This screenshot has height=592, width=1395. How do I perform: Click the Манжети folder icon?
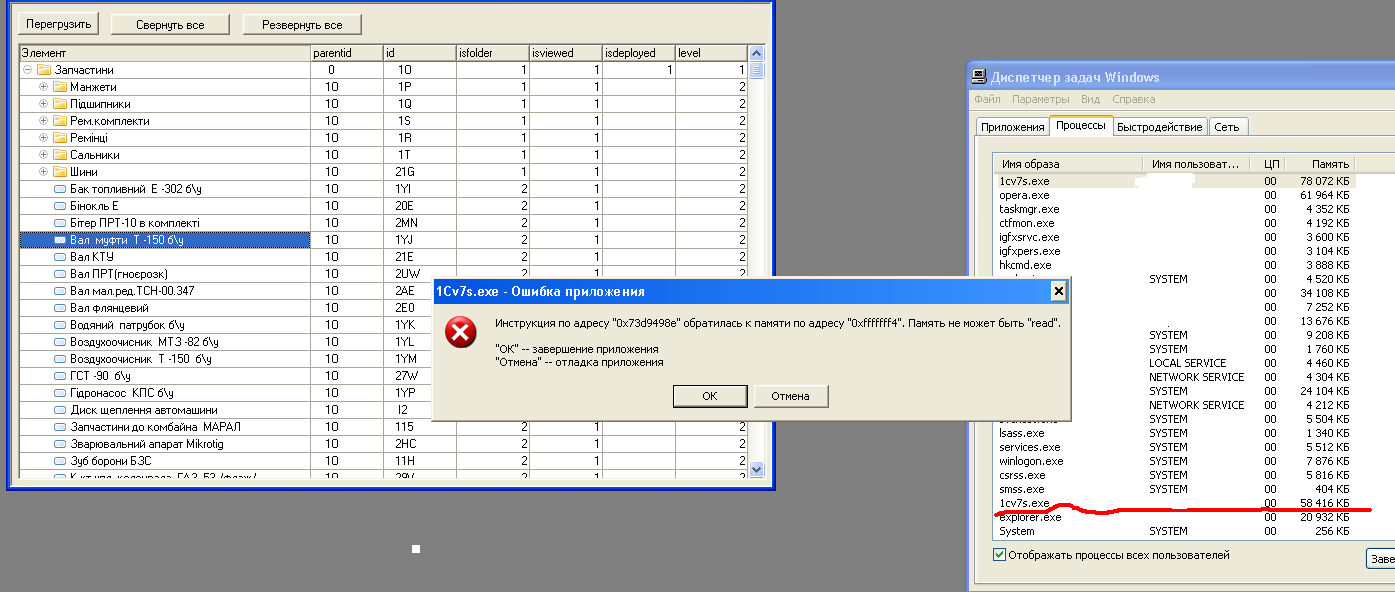coord(60,87)
